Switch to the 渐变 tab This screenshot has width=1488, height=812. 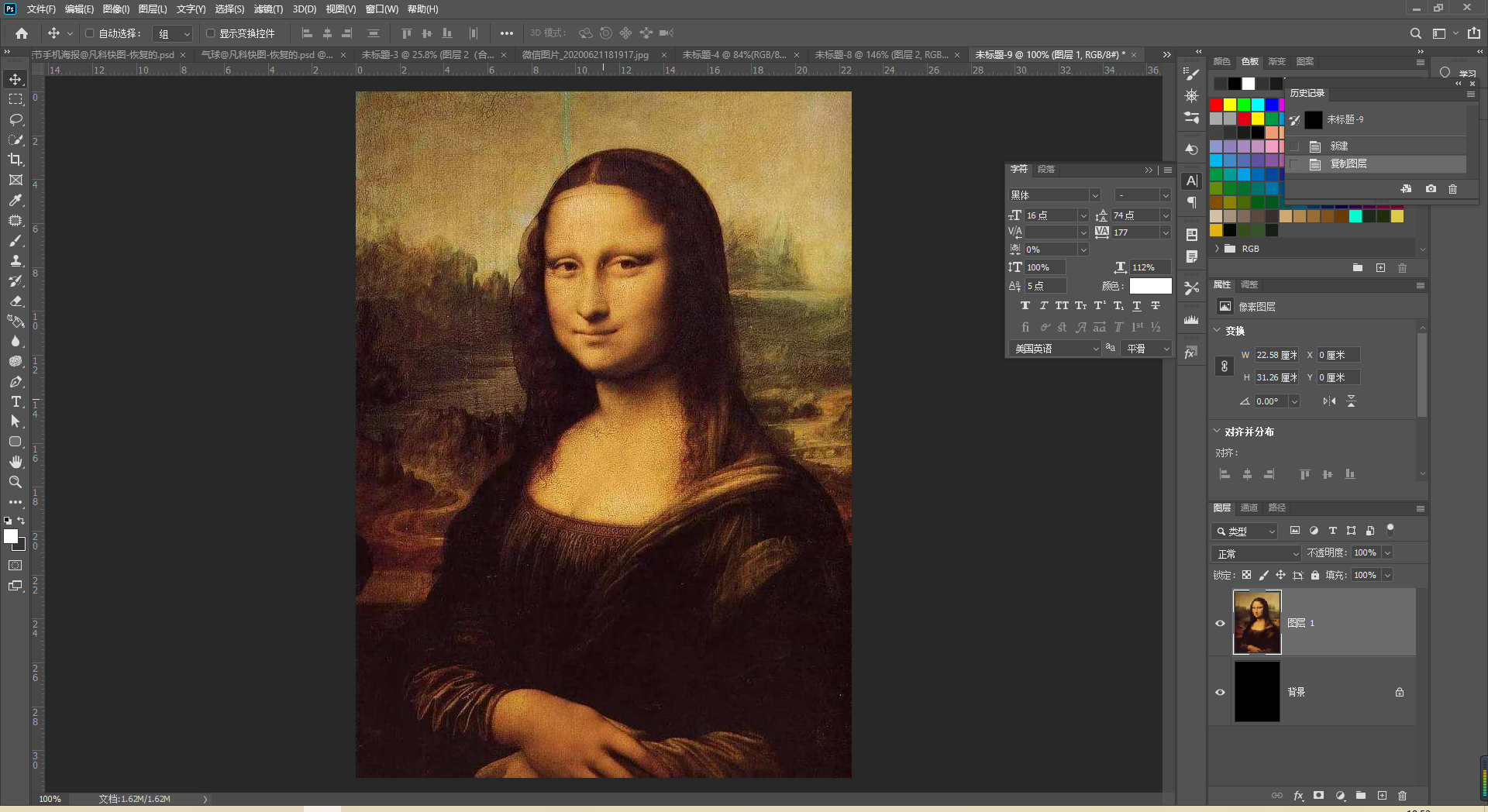coord(1276,62)
